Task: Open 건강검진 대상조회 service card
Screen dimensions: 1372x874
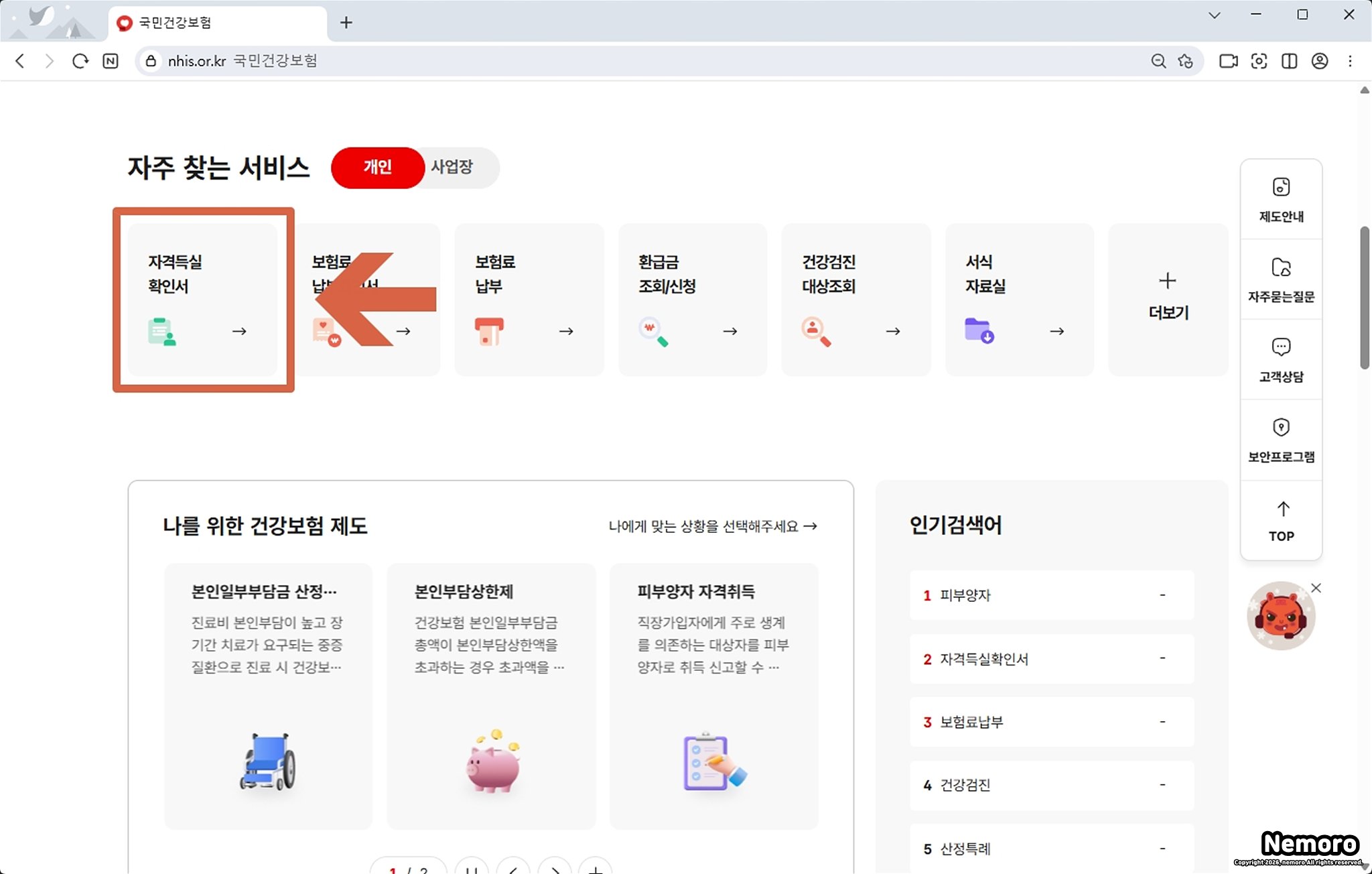Action: pos(855,299)
